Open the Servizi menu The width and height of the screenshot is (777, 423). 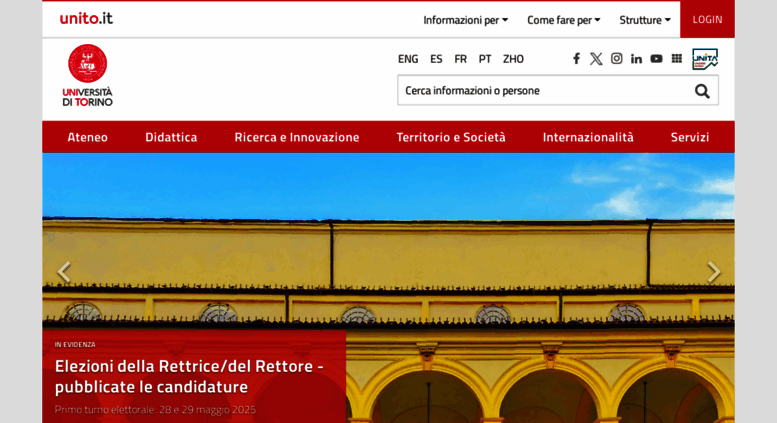coord(690,137)
